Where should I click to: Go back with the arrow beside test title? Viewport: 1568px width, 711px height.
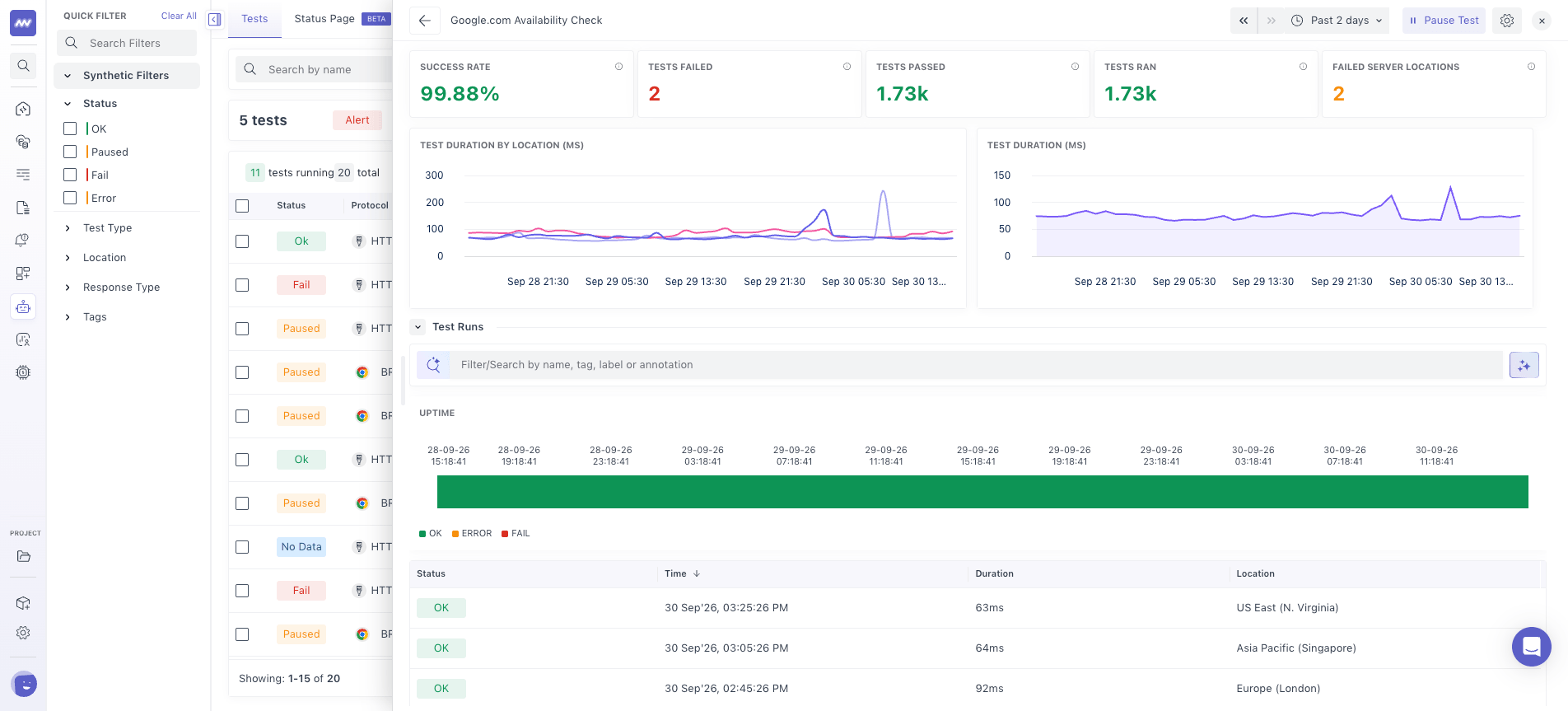pos(425,21)
